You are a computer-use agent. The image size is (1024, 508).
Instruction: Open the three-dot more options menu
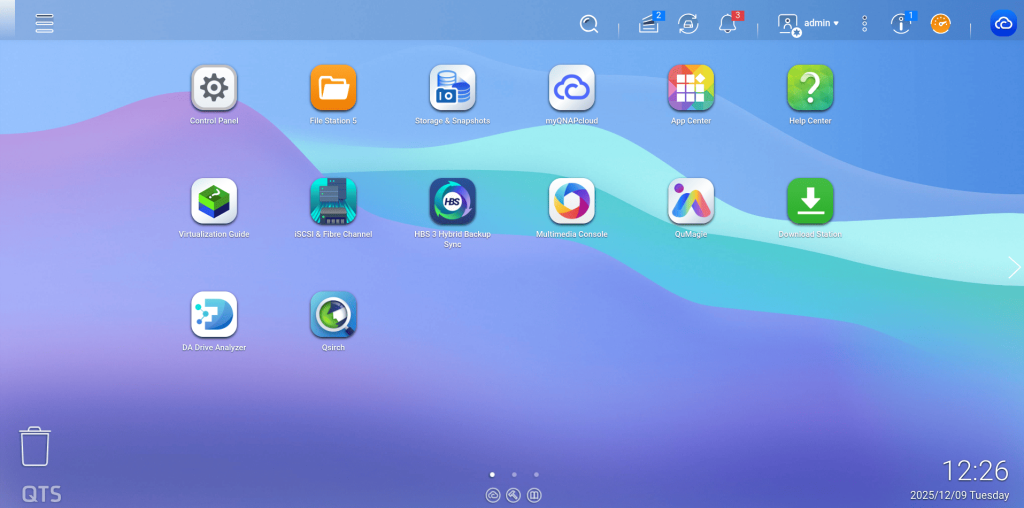[865, 23]
